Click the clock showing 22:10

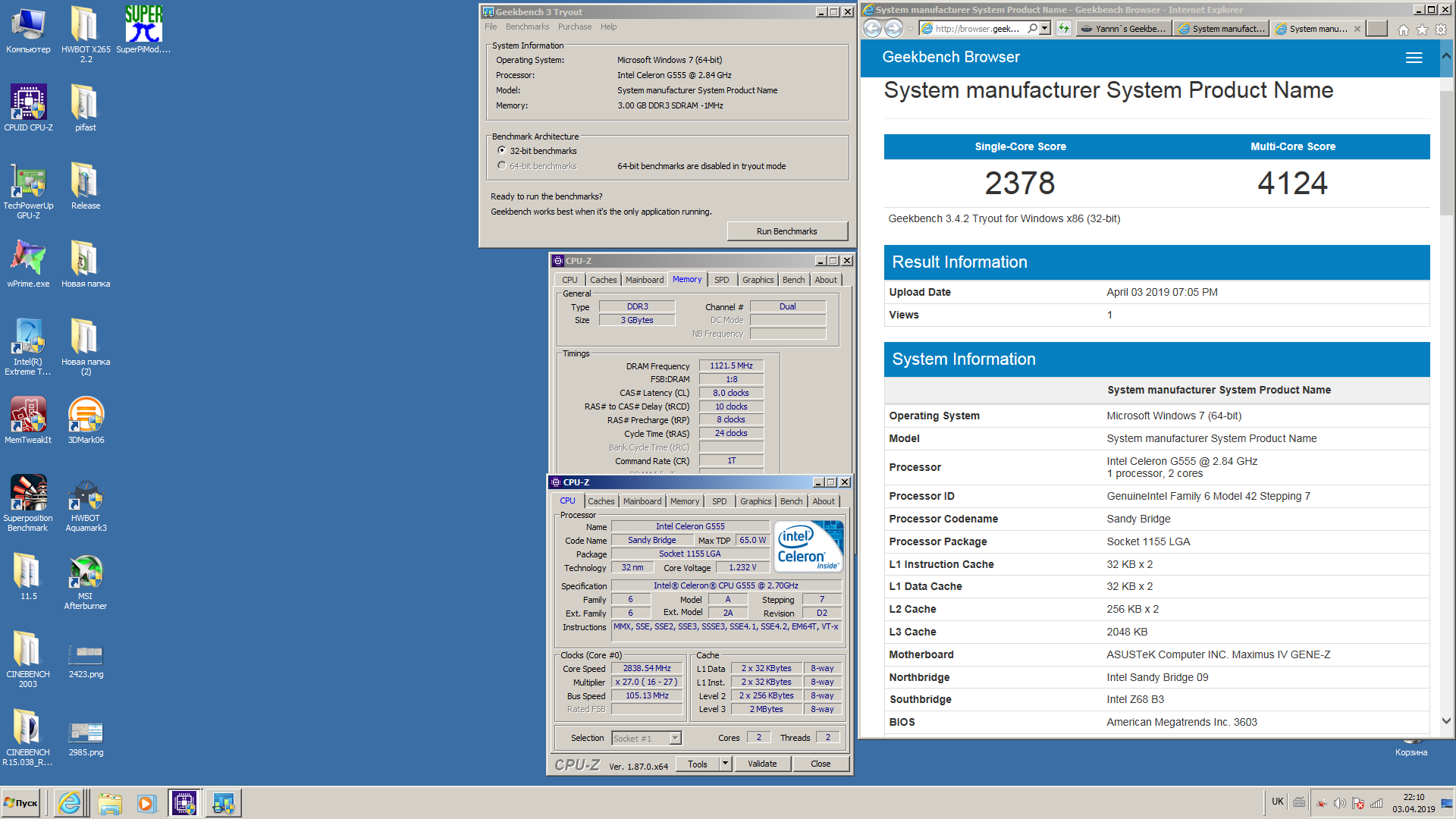pyautogui.click(x=1413, y=797)
